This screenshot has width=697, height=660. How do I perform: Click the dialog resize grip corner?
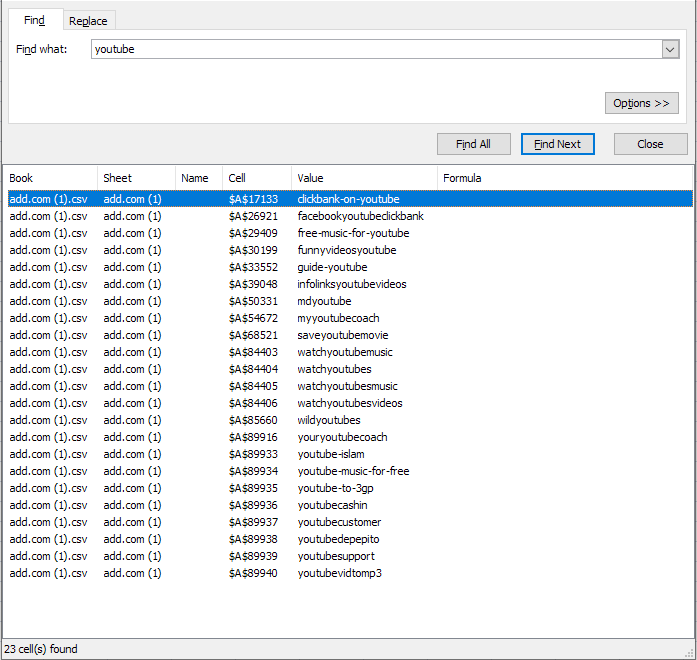click(x=690, y=653)
